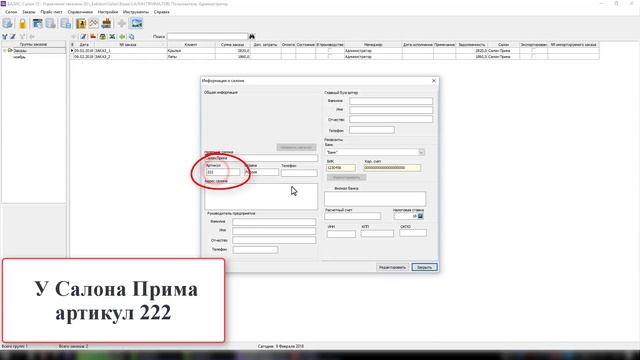
Task: Click company head Фамилия field
Action: pos(274,222)
